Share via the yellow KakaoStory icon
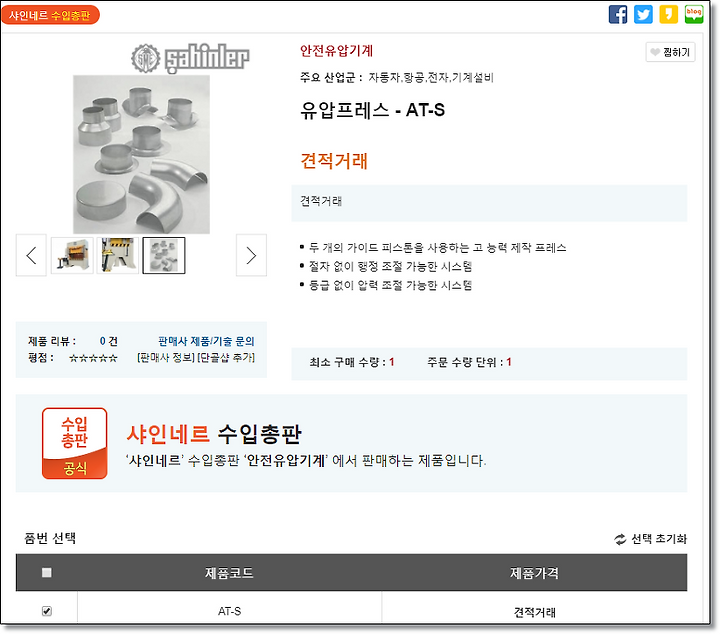Viewport: 720px width, 634px height. click(x=668, y=14)
